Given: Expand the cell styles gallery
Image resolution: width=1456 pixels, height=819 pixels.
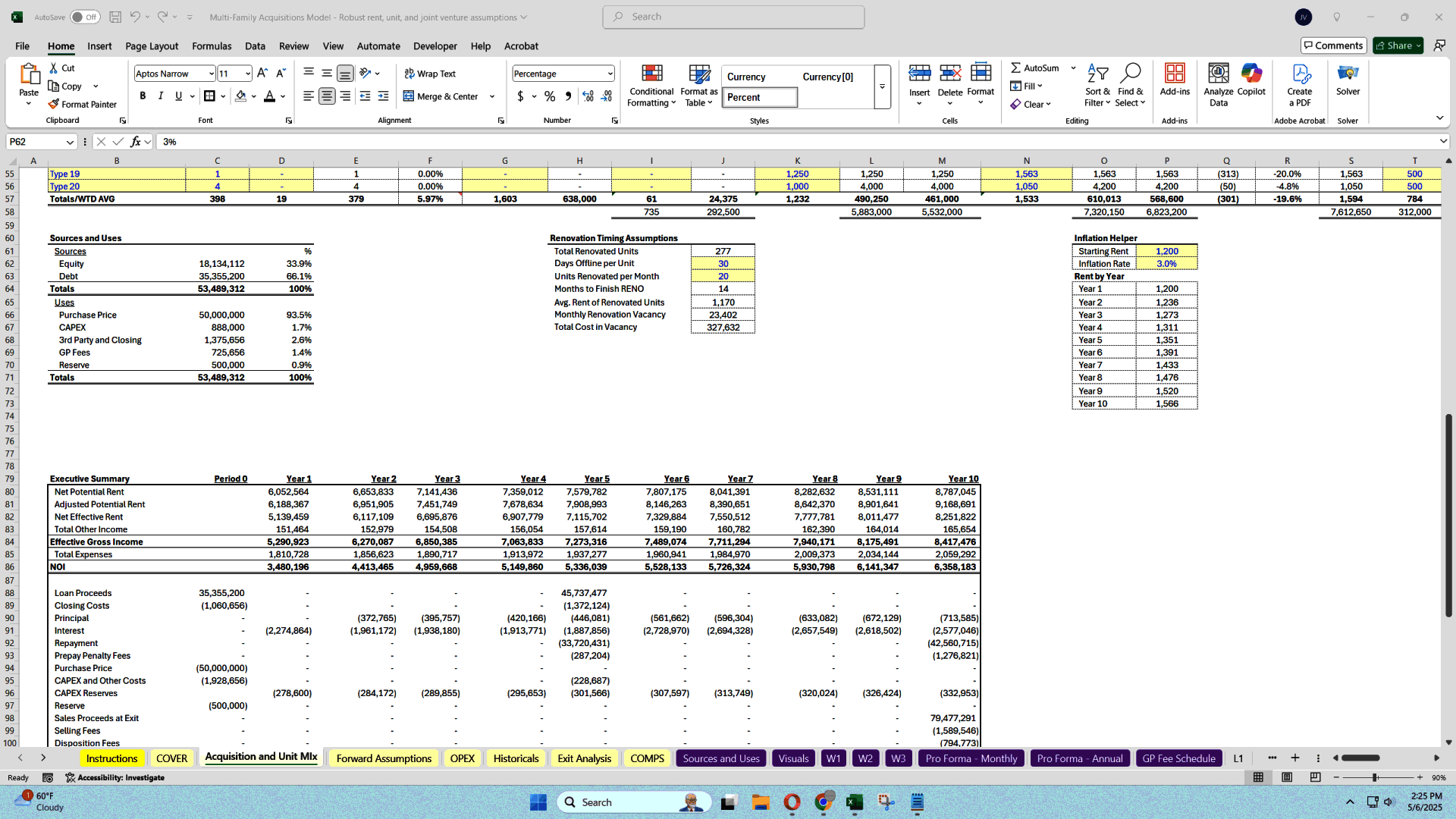Looking at the screenshot, I should tap(882, 86).
